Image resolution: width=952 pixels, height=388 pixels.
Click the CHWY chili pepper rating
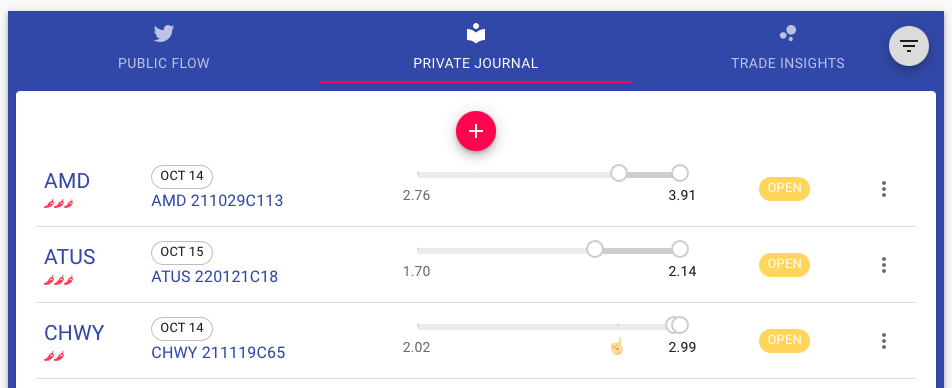pyautogui.click(x=54, y=356)
